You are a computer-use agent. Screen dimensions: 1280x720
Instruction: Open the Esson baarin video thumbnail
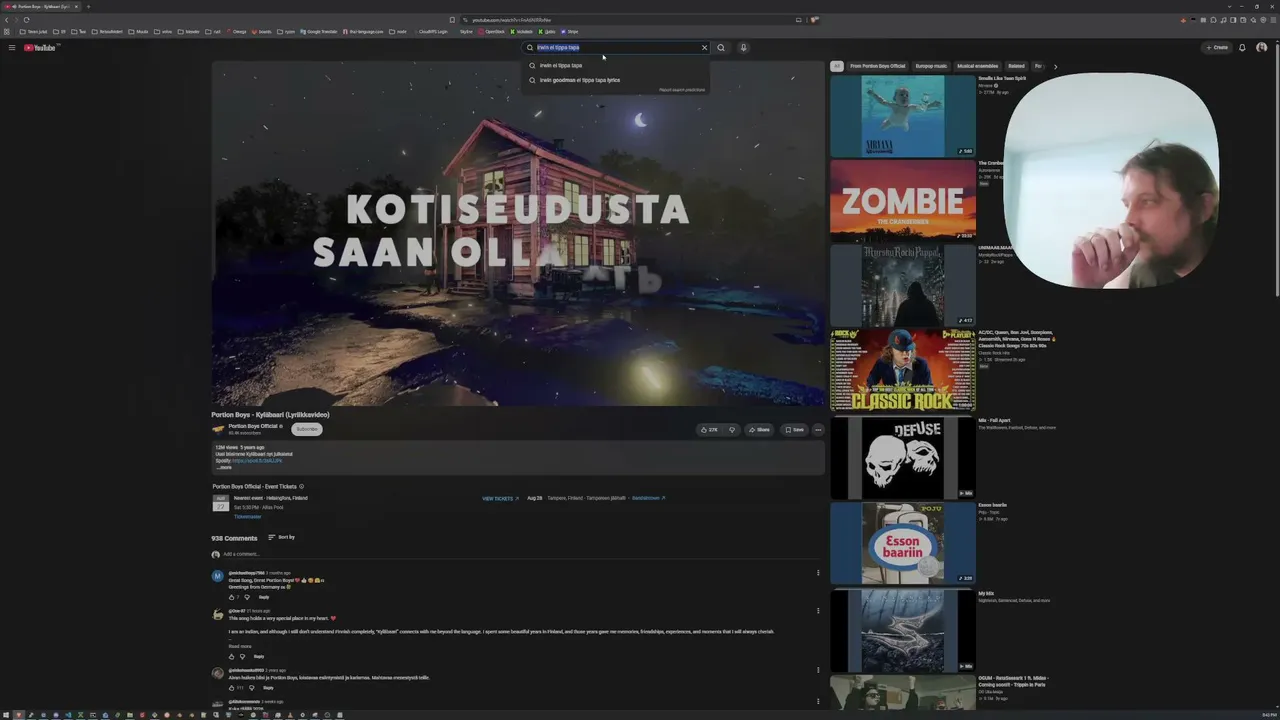[902, 542]
